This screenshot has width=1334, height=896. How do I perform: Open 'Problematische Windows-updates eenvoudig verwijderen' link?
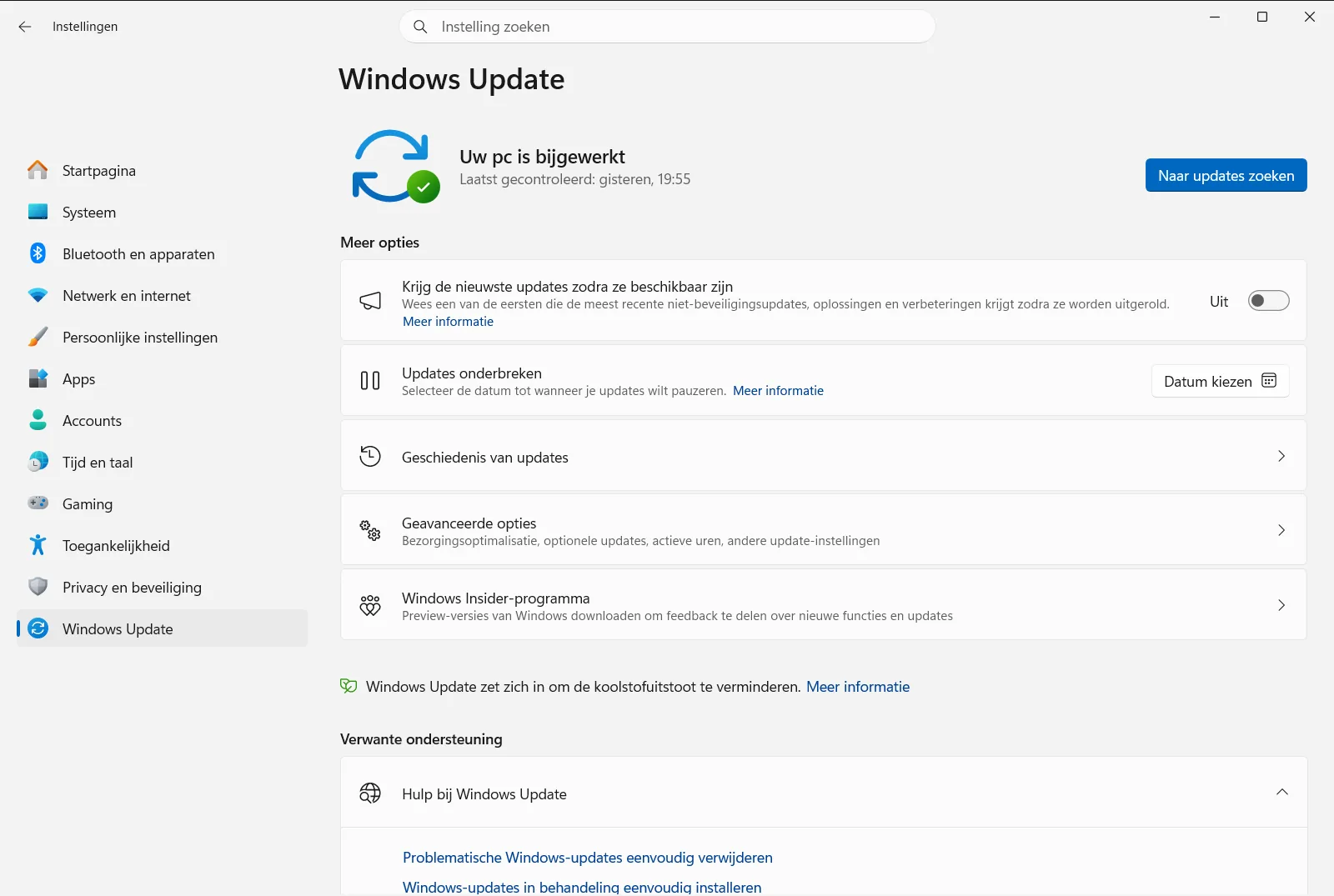coord(588,858)
